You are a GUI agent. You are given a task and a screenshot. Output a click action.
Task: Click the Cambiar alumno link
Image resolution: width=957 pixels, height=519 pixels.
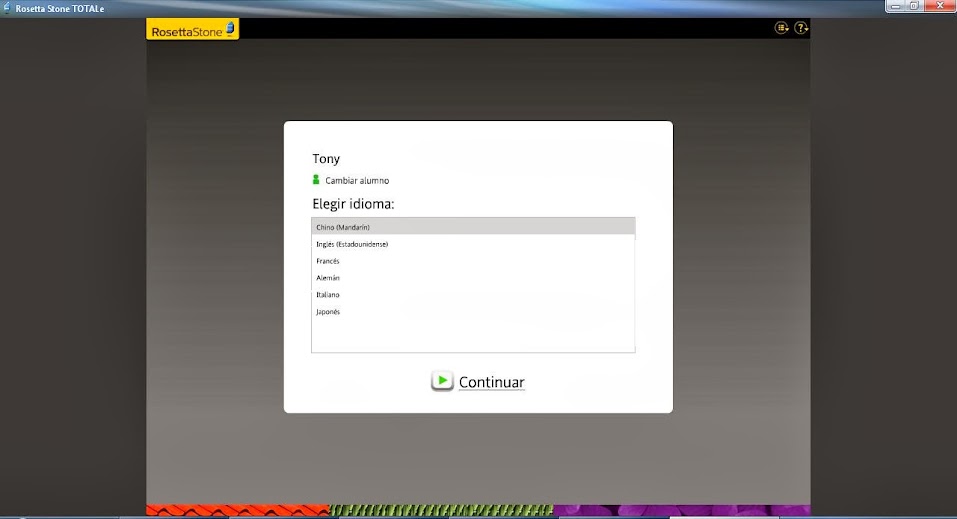357,181
